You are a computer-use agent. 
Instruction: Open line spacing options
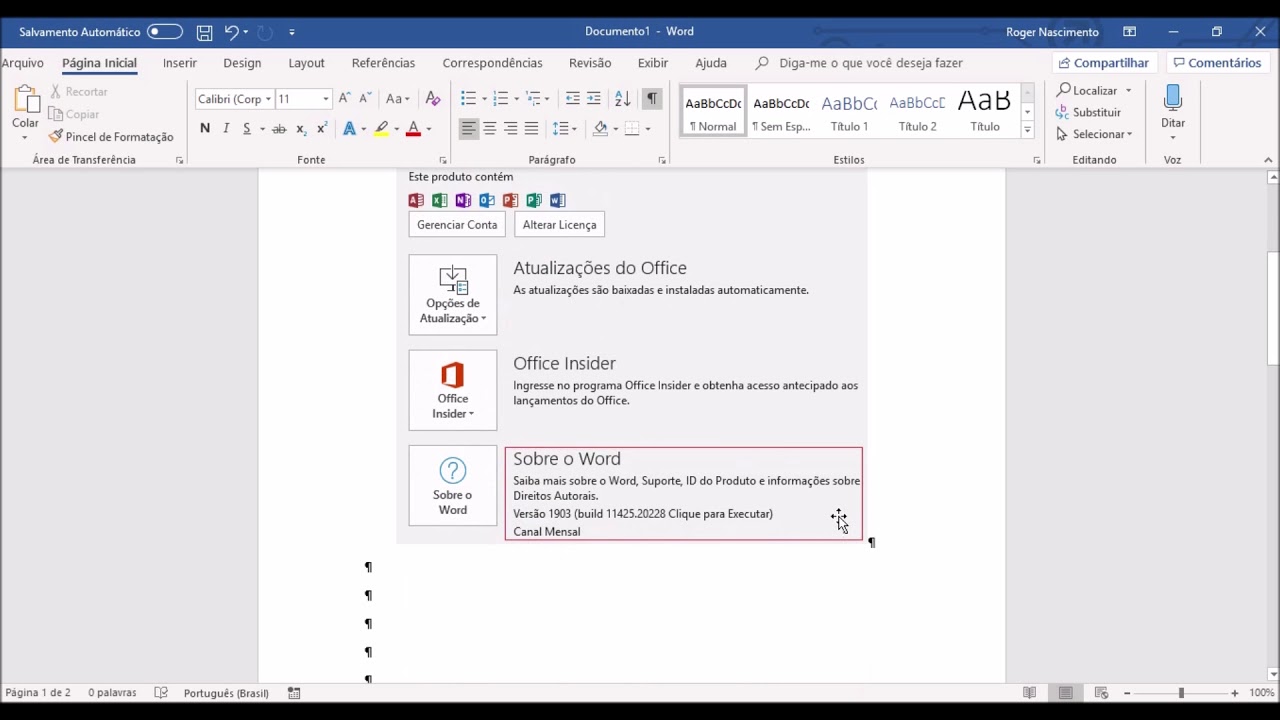564,128
